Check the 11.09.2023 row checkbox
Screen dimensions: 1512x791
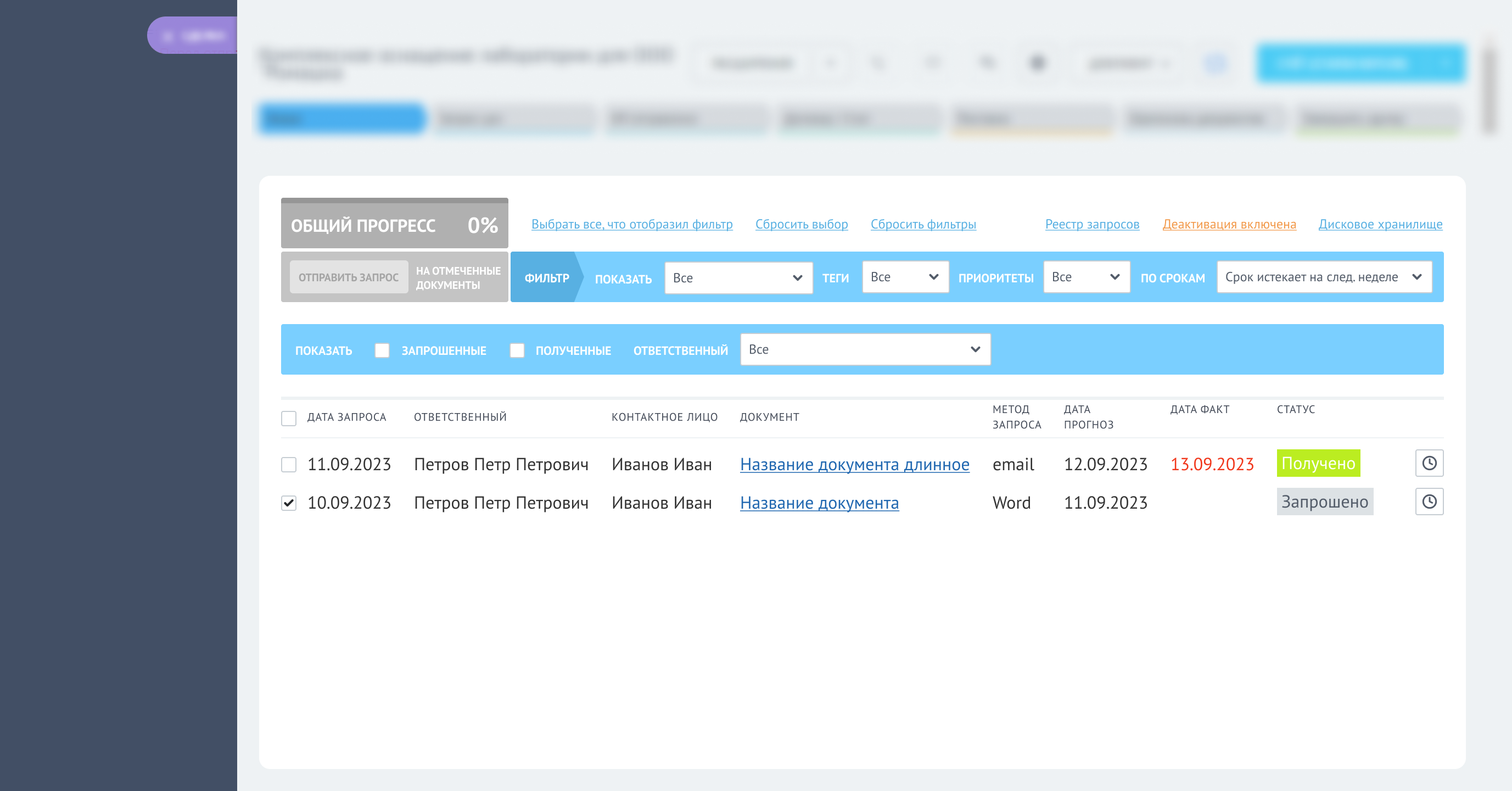point(289,465)
